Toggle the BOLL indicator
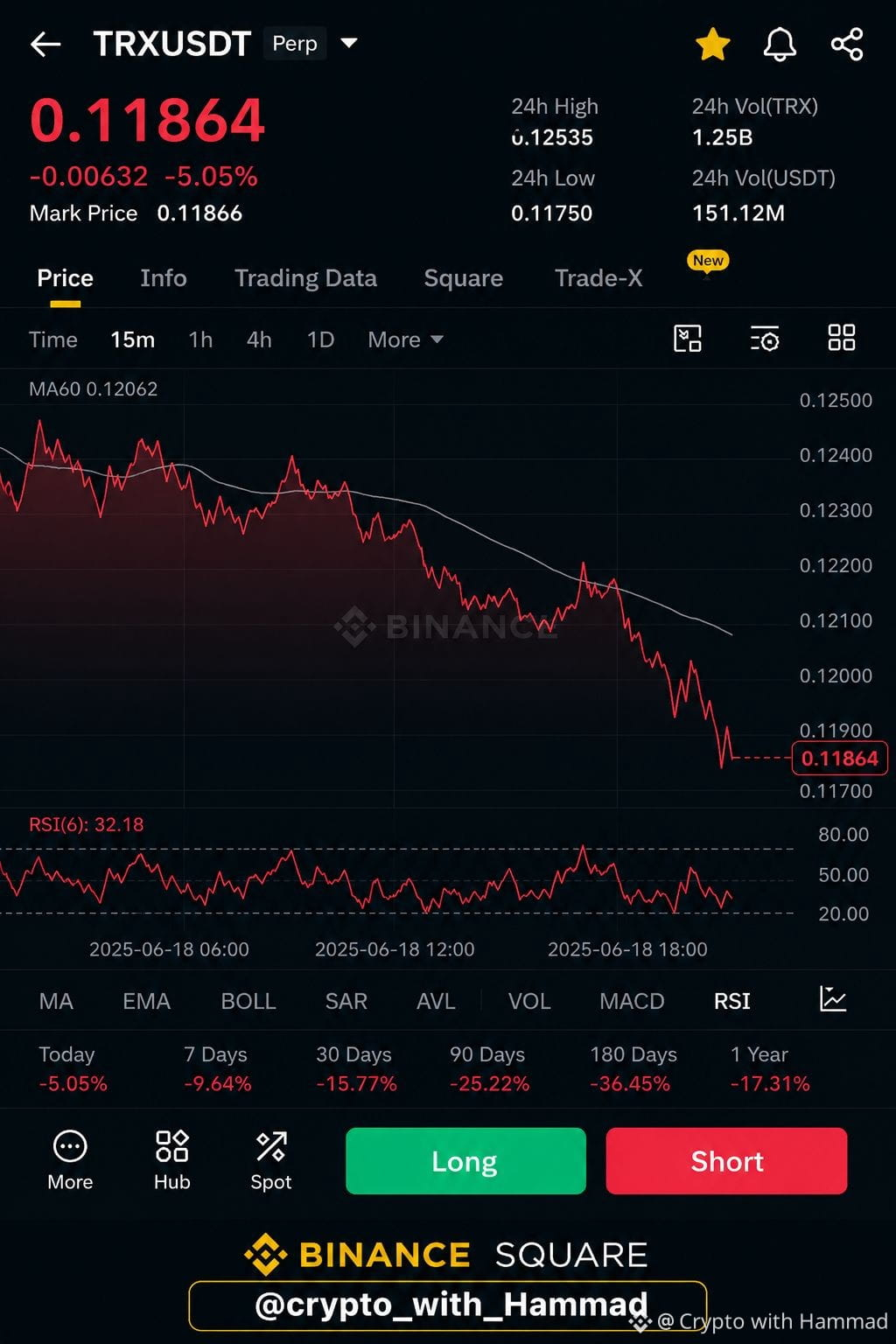The image size is (896, 1344). coord(248,1001)
